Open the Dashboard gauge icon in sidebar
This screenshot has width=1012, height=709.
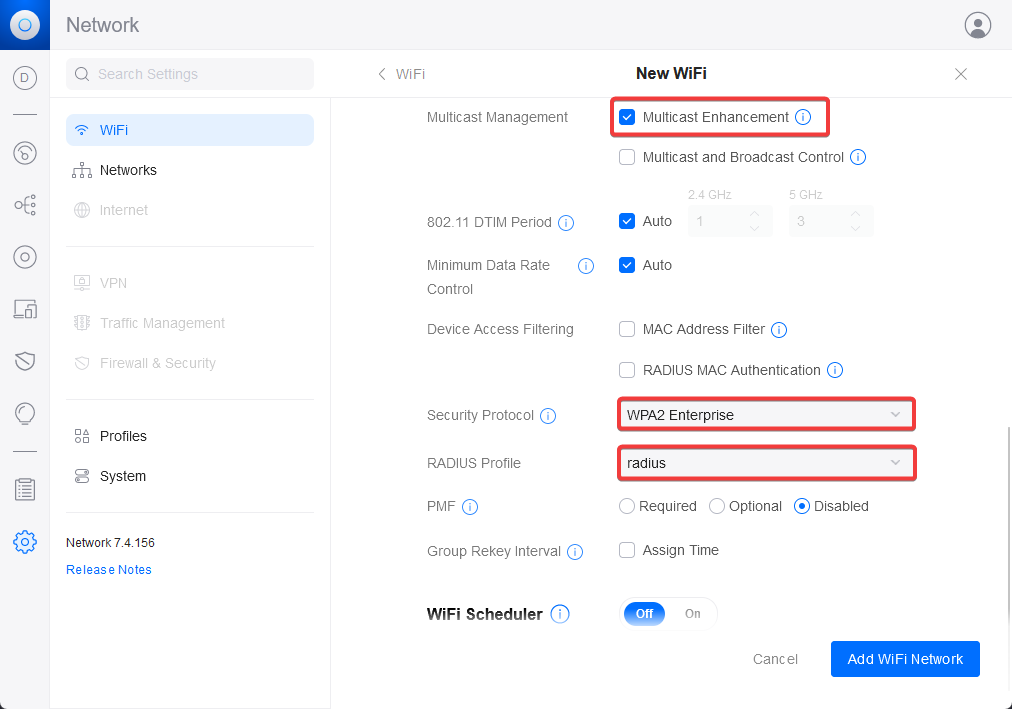tap(25, 153)
